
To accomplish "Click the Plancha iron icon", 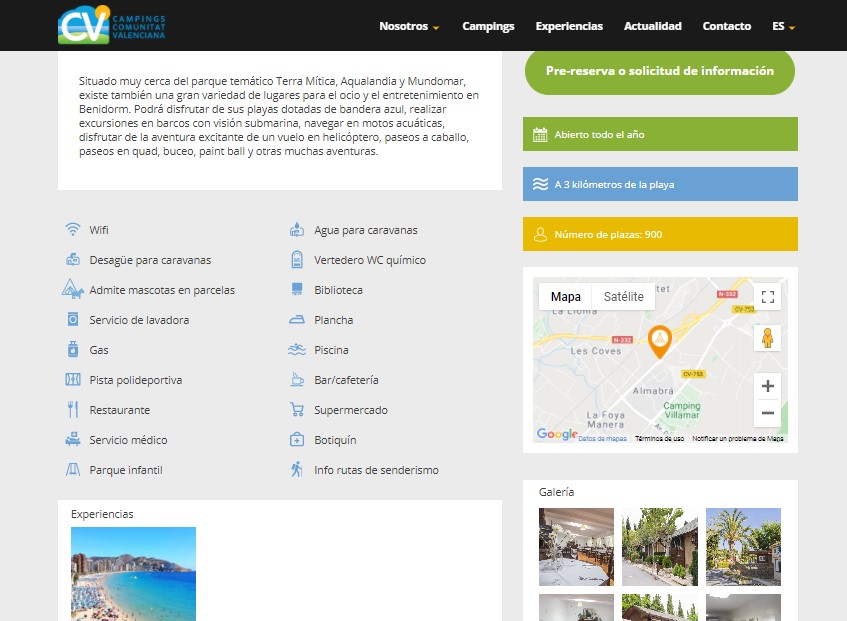I will [x=297, y=320].
